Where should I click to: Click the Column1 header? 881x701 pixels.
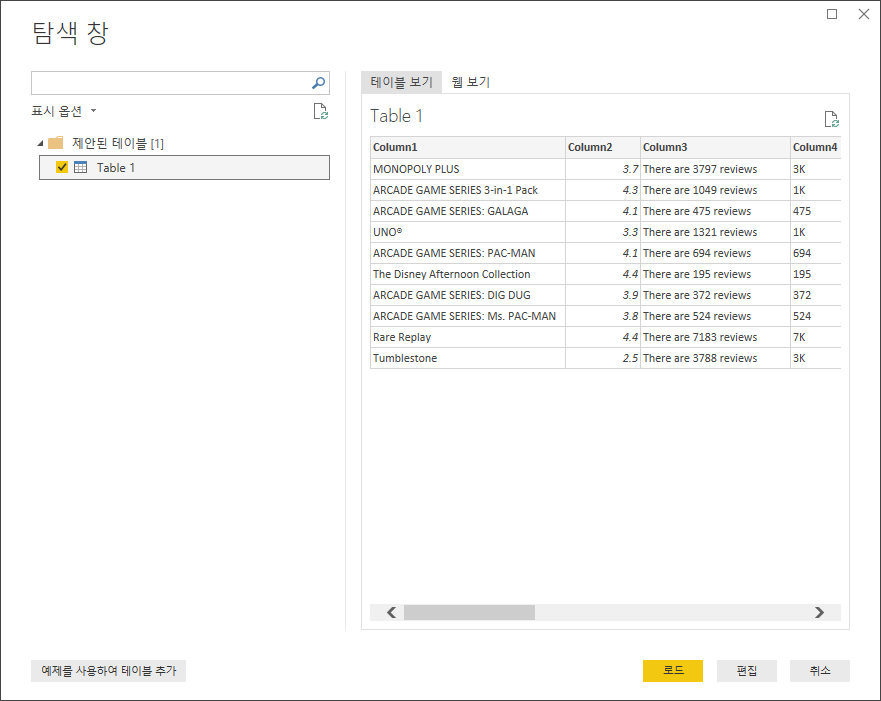[467, 147]
